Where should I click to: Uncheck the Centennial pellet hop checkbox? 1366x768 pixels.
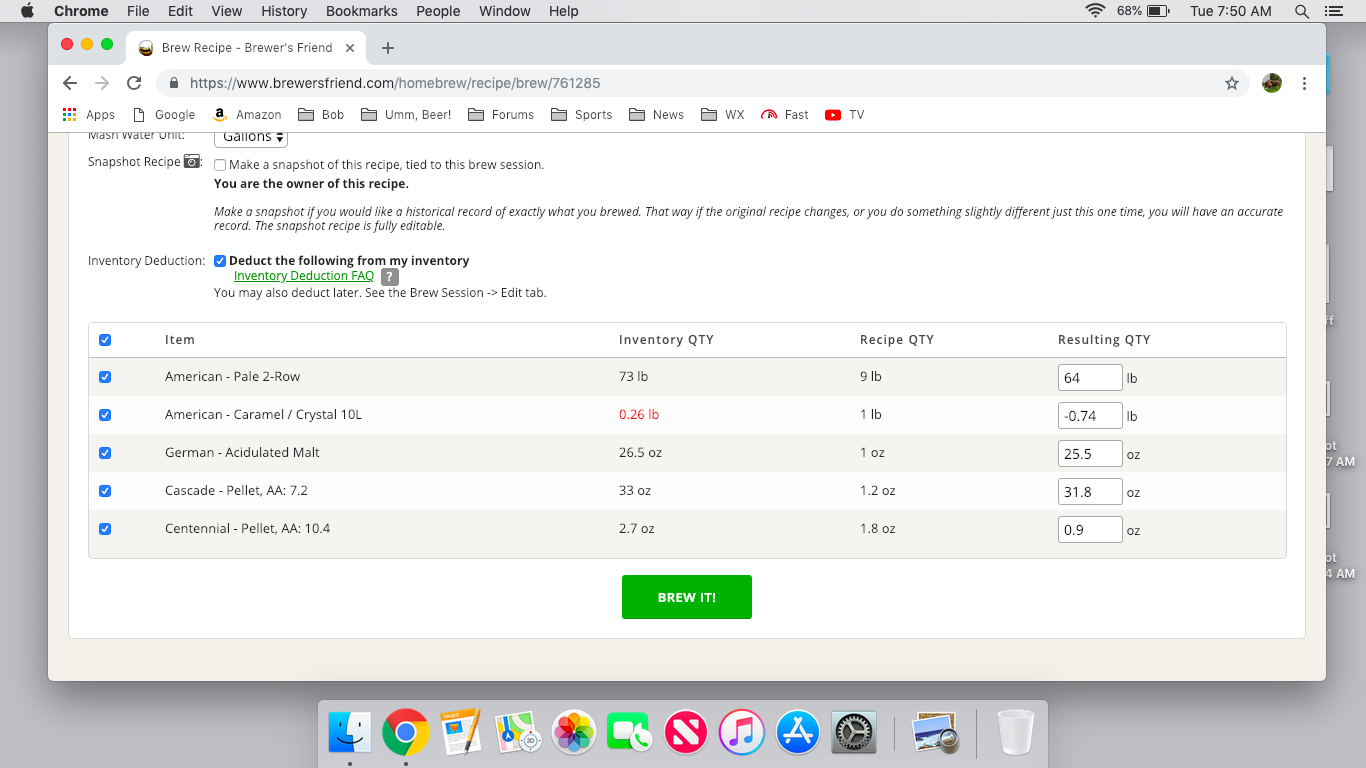[105, 529]
